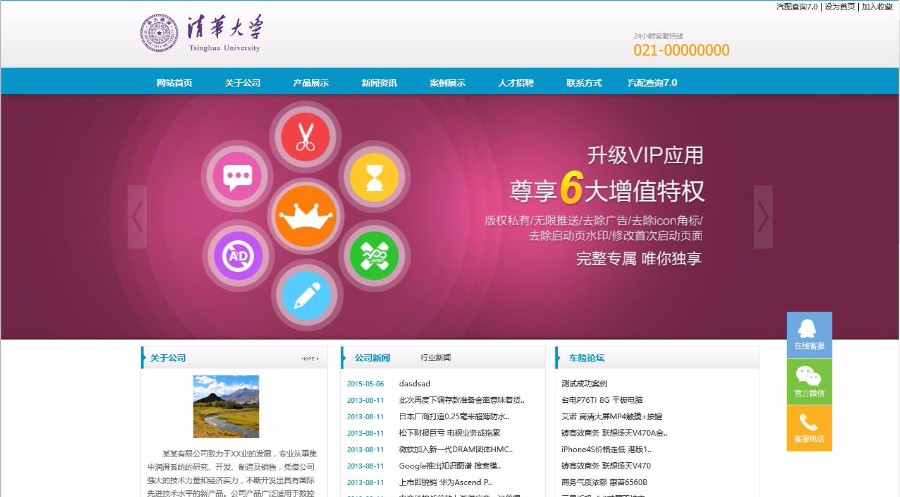Show previous banner slide arrow
The height and width of the screenshot is (497, 900).
(137, 217)
